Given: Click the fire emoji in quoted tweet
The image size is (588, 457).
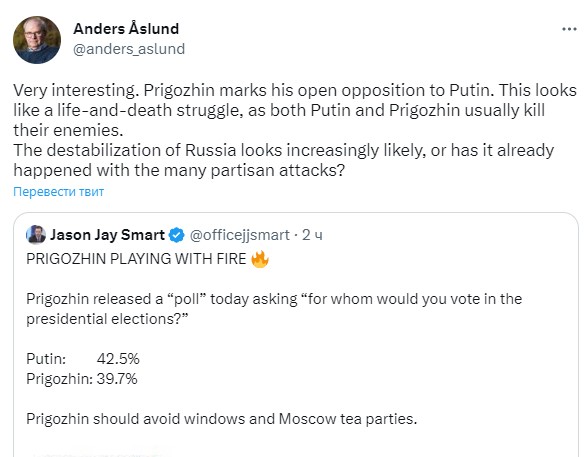Looking at the screenshot, I should [x=260, y=259].
